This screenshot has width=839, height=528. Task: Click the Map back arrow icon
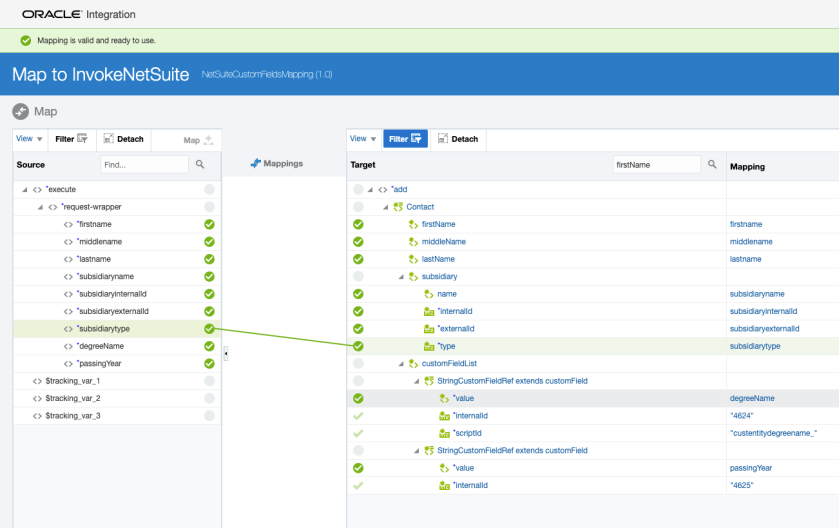click(20, 112)
